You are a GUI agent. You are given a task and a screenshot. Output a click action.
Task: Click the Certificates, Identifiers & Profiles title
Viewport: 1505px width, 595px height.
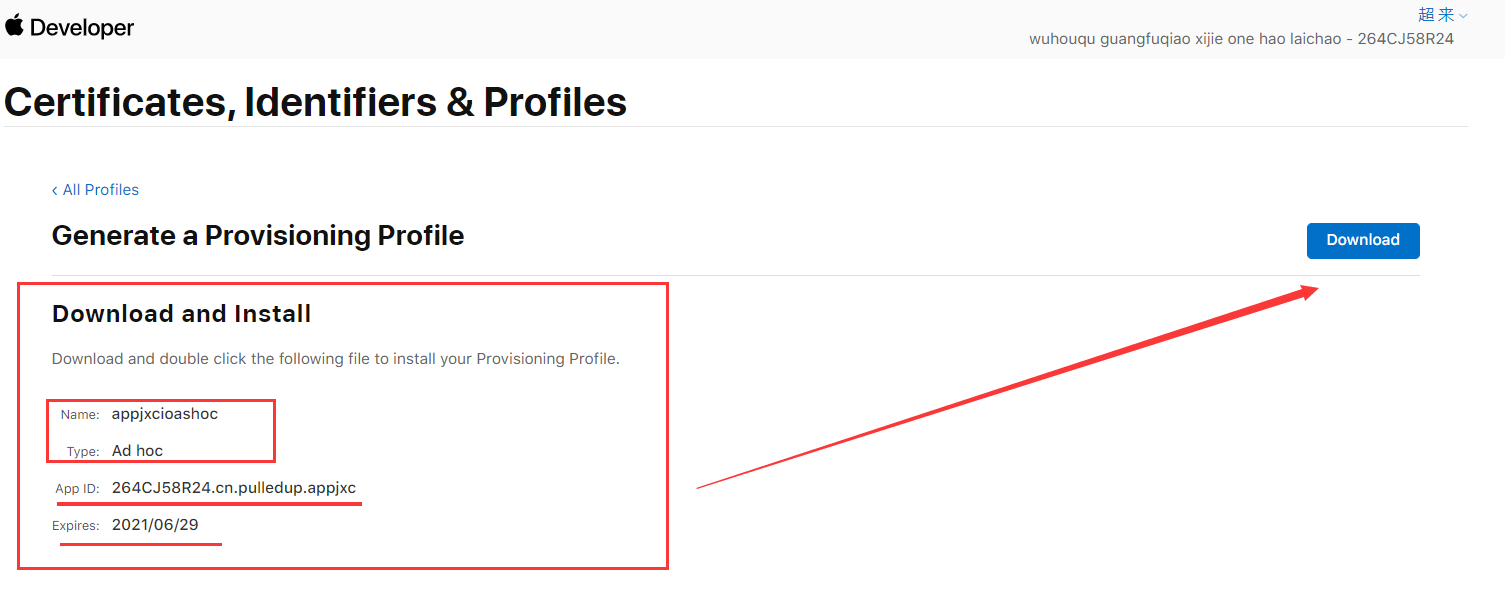pyautogui.click(x=315, y=102)
